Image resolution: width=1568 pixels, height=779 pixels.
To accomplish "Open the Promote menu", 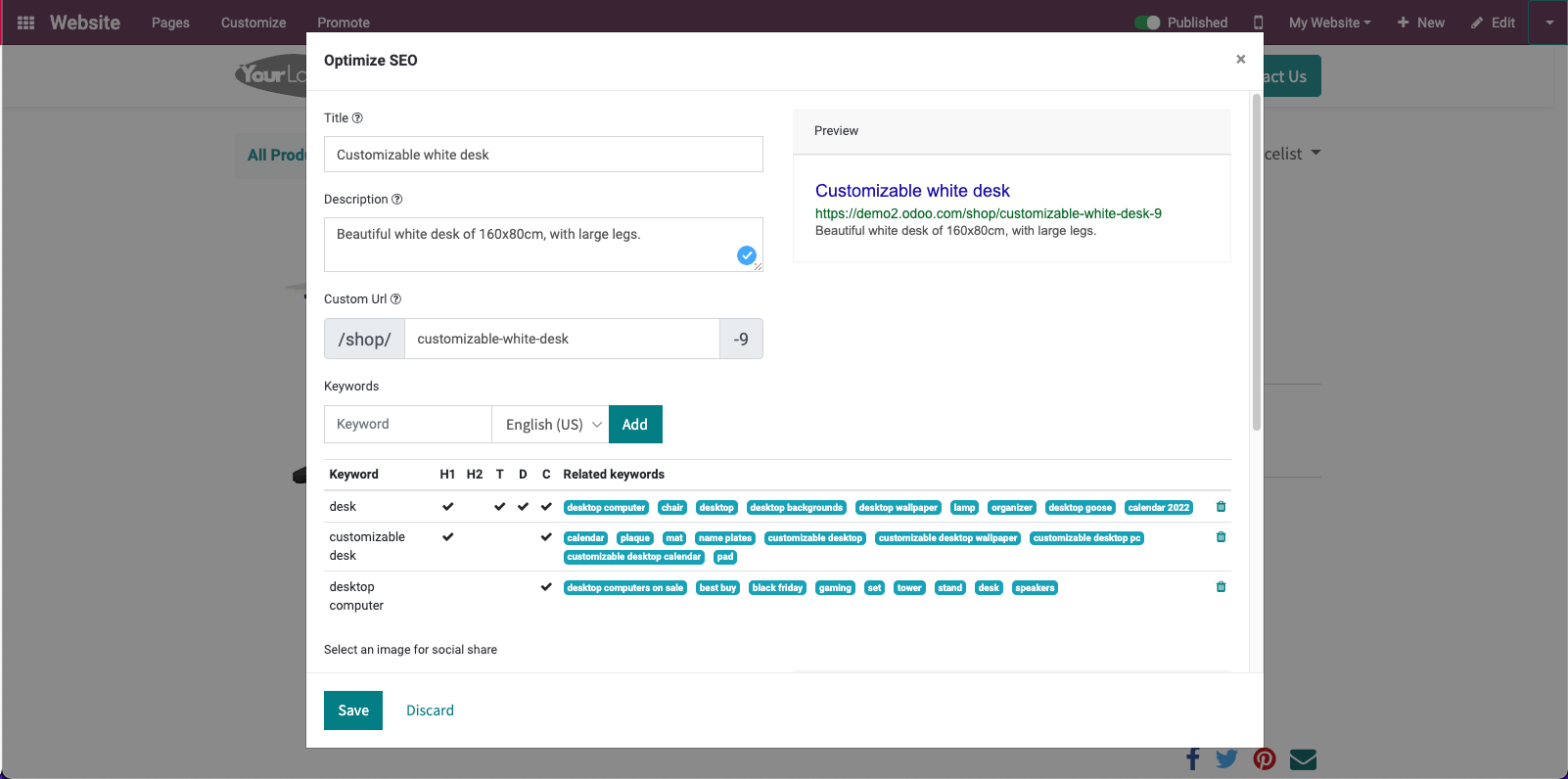I will [344, 23].
